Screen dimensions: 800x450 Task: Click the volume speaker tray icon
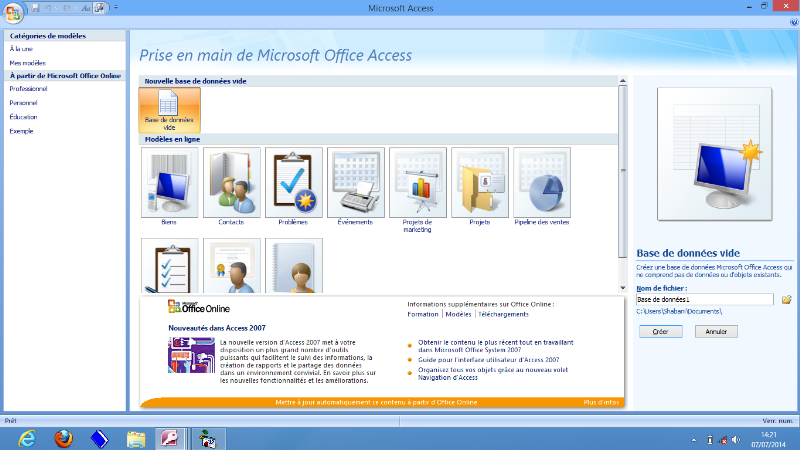tap(736, 440)
